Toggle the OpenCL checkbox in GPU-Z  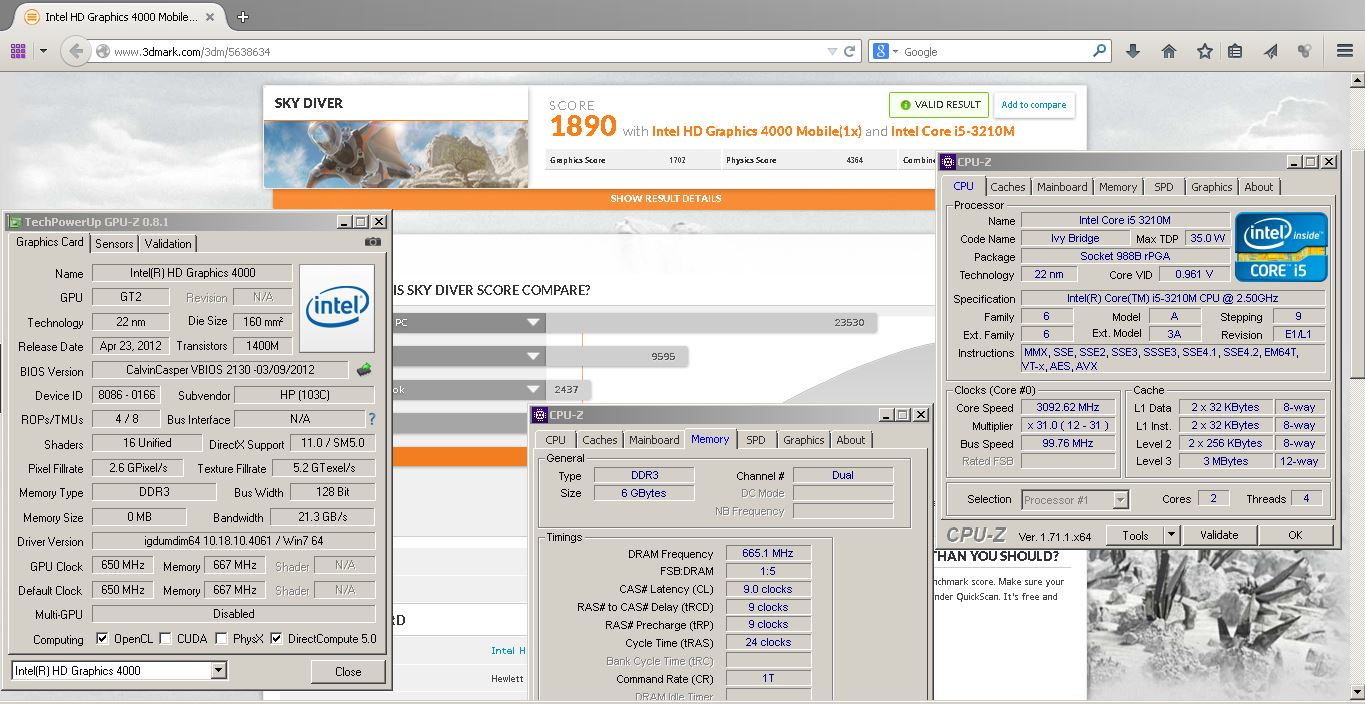pos(102,639)
